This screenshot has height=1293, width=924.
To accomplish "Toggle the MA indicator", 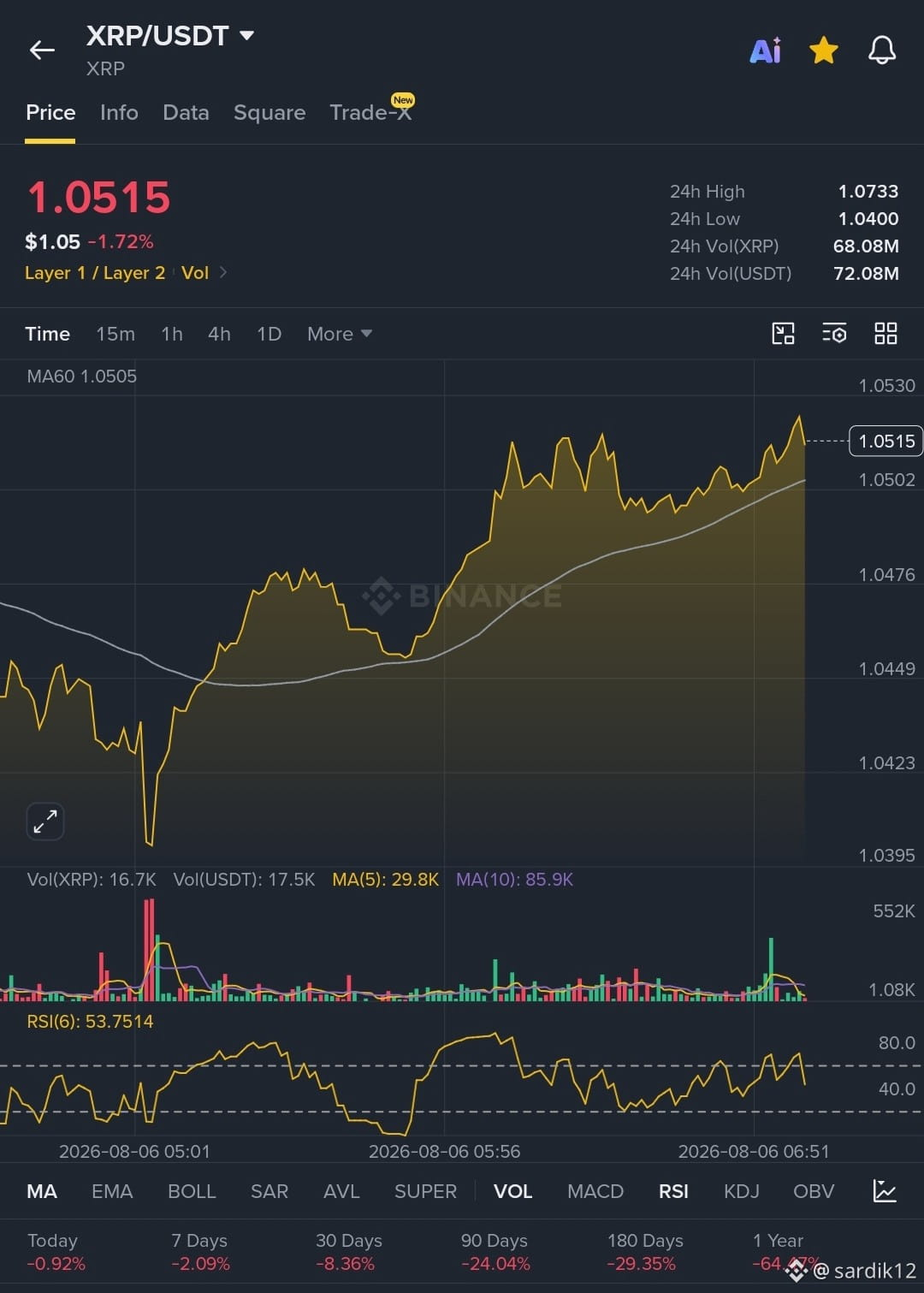I will coord(42,1191).
